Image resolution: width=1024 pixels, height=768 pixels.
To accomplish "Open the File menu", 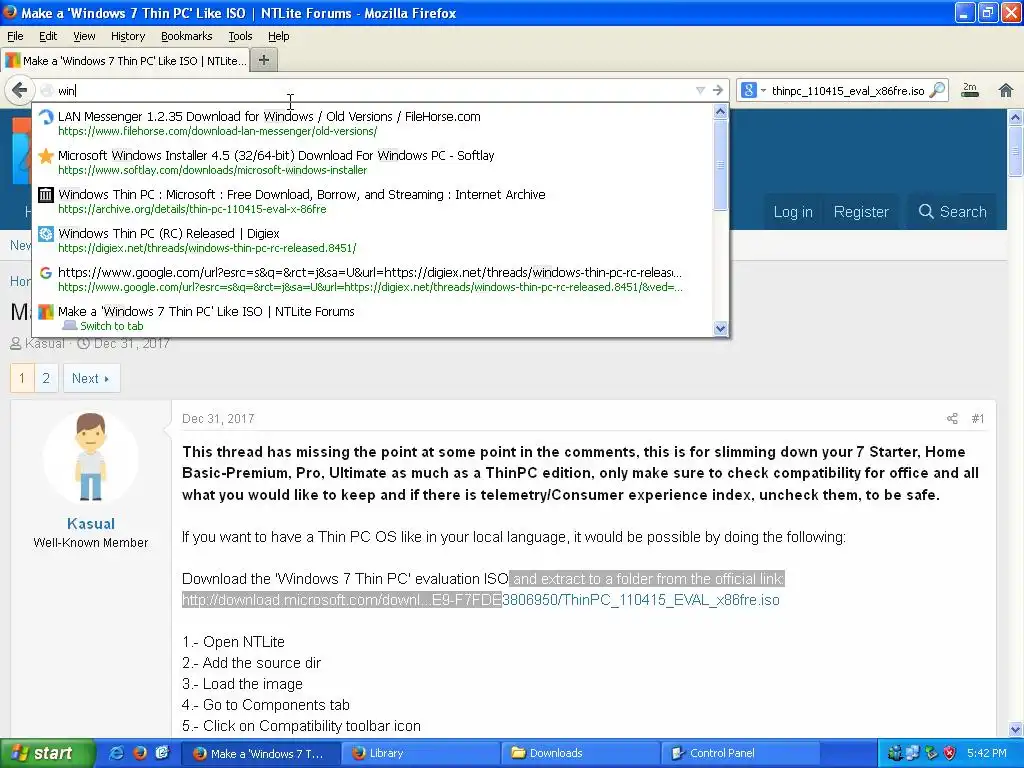I will coord(15,36).
